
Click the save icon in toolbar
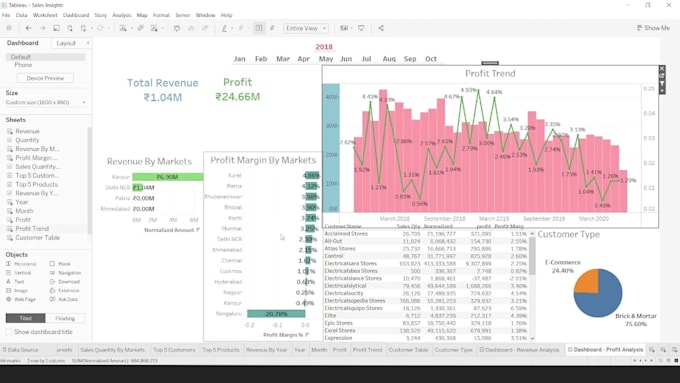click(56, 28)
